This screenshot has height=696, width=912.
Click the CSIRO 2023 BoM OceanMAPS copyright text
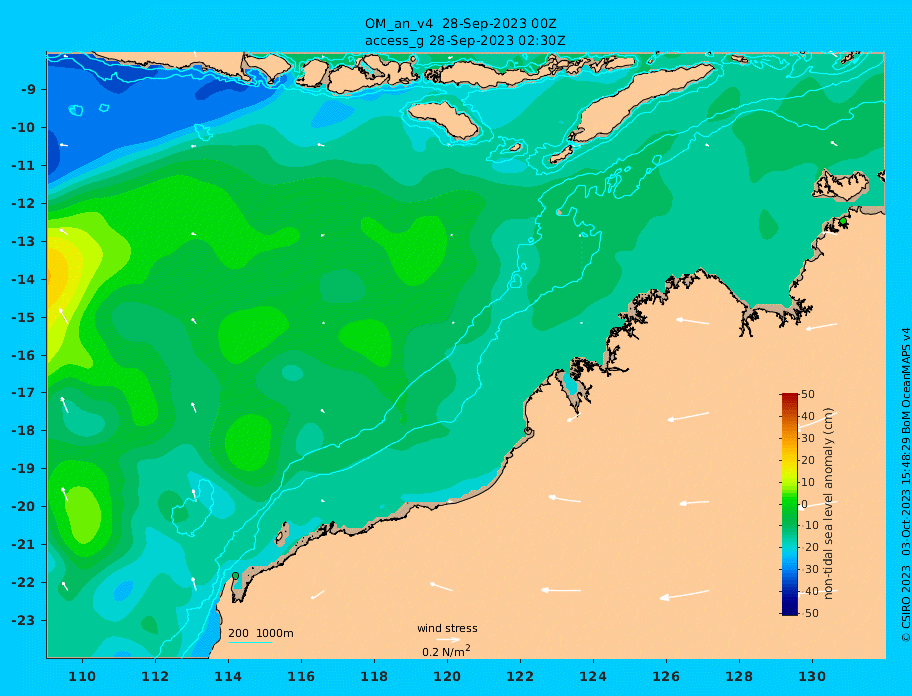[905, 486]
